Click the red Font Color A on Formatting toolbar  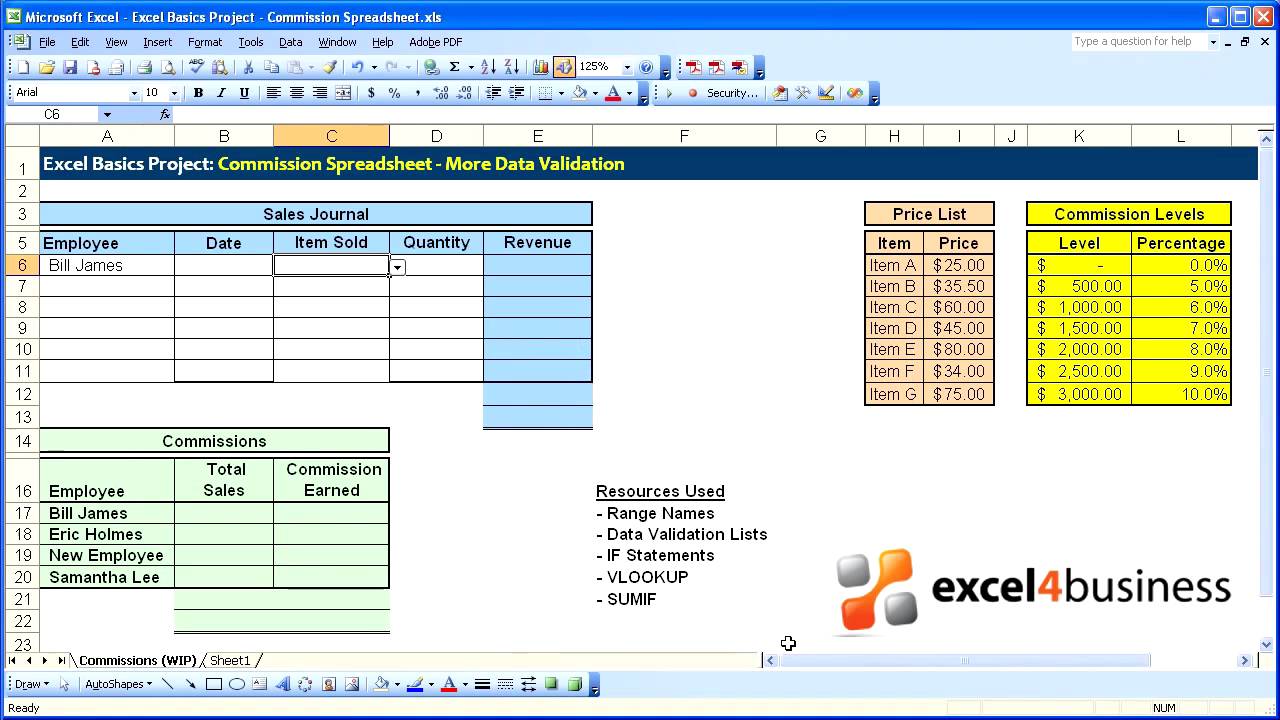613,93
